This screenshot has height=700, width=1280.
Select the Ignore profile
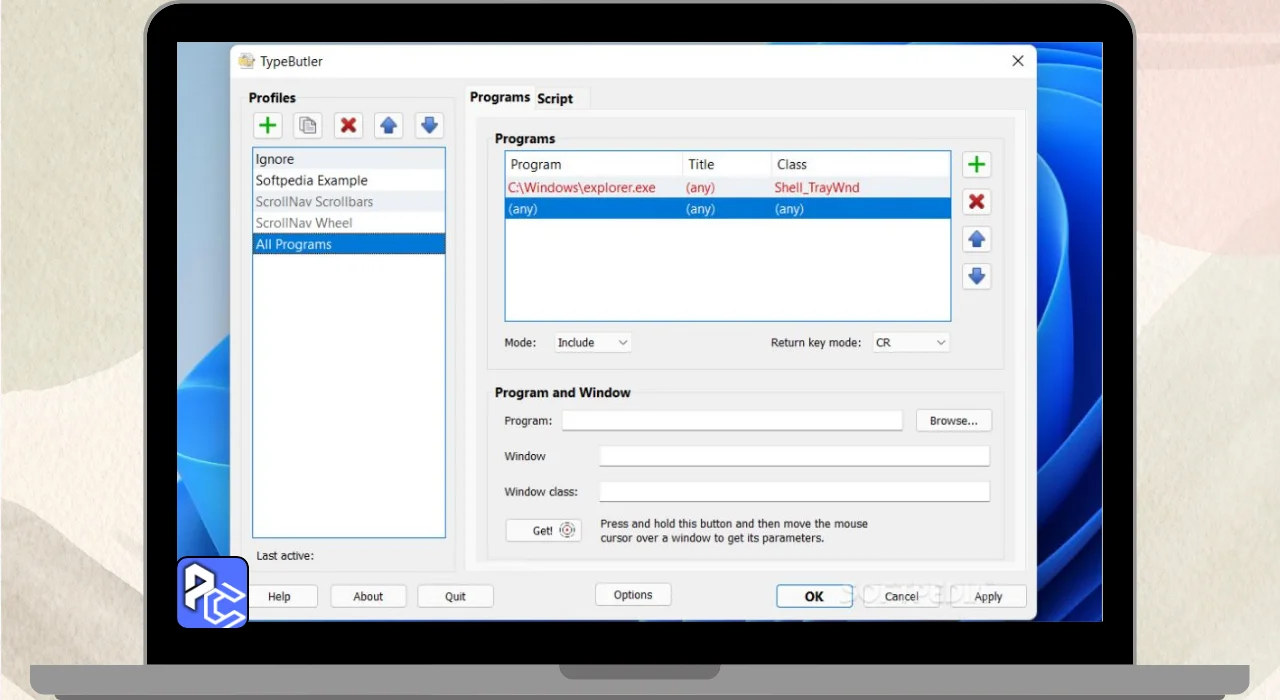[x=349, y=159]
